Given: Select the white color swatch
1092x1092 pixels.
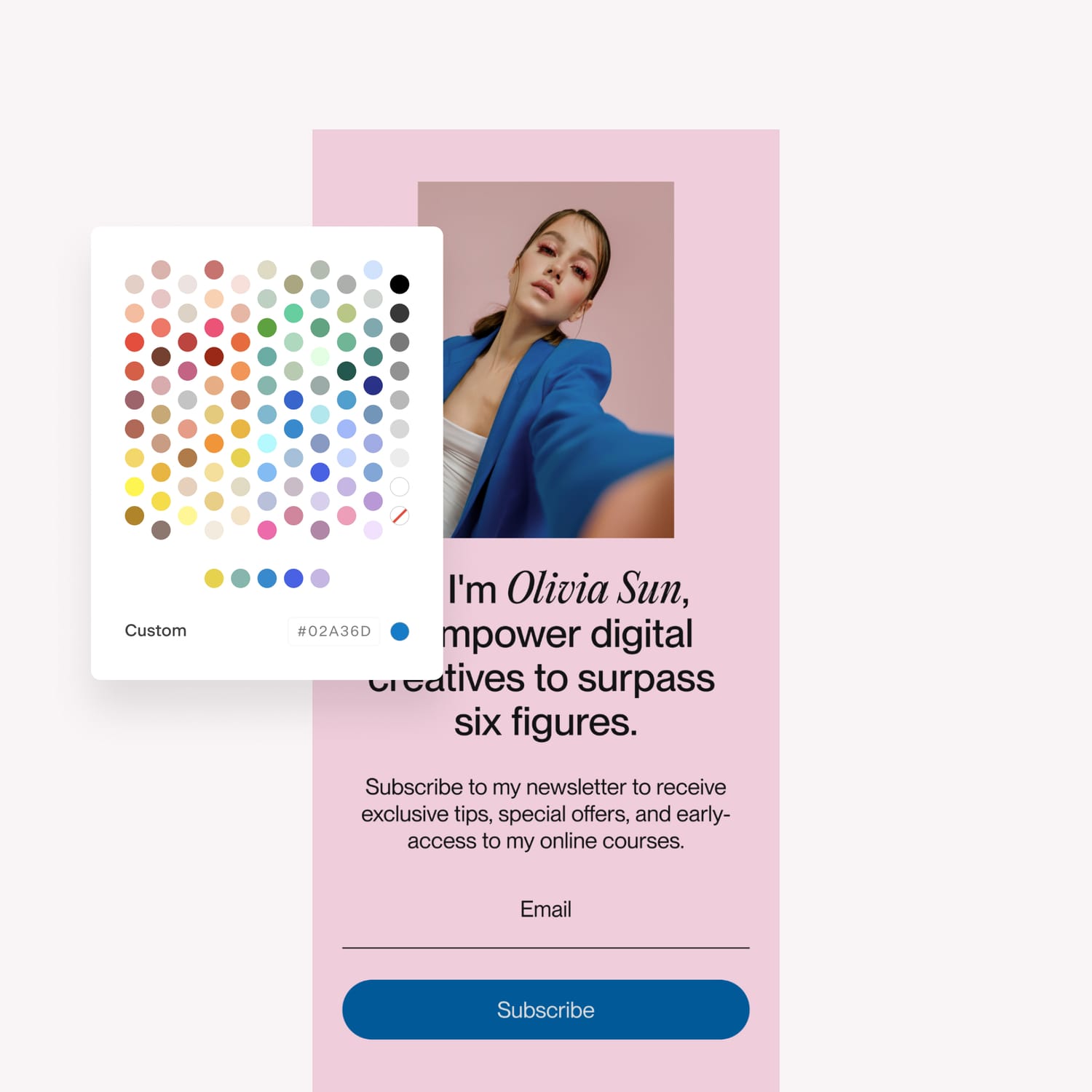Looking at the screenshot, I should pos(399,487).
